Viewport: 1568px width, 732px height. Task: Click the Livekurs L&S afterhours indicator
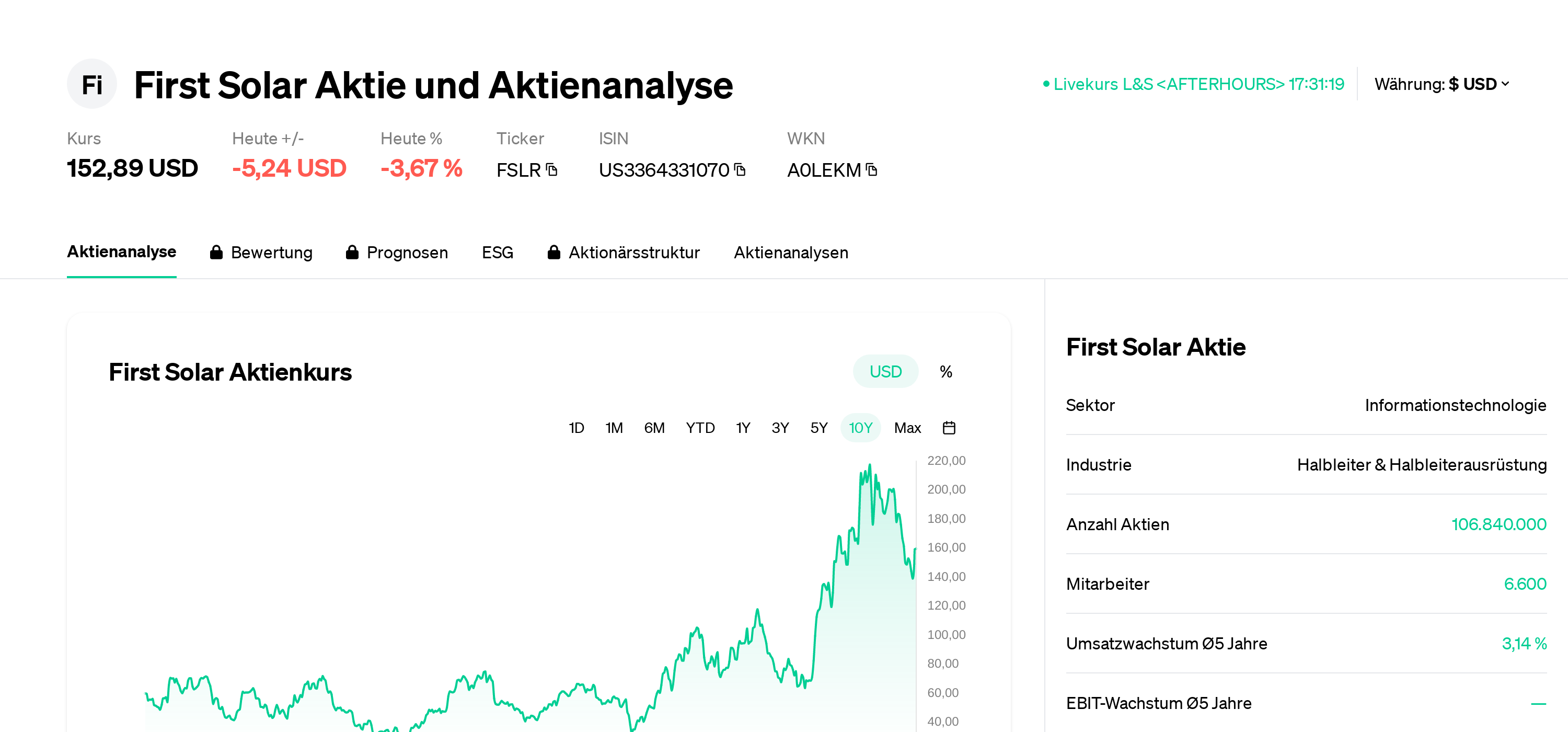coord(1193,84)
